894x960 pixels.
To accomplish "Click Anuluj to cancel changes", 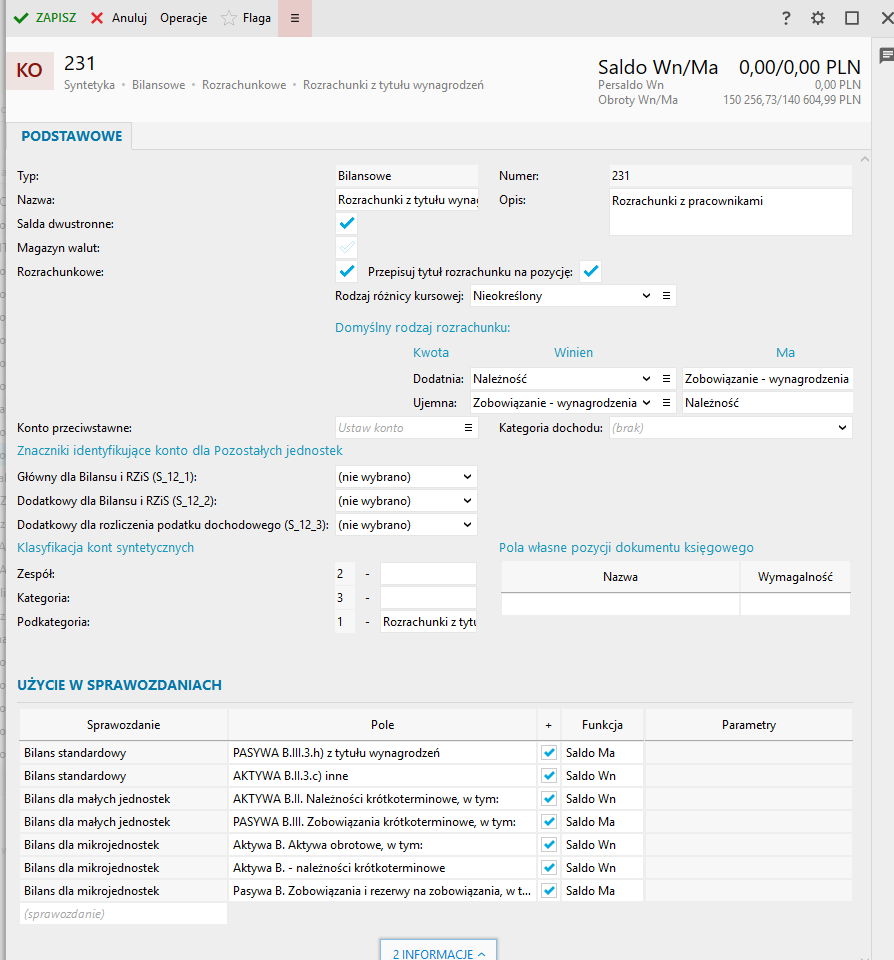I will 119,18.
